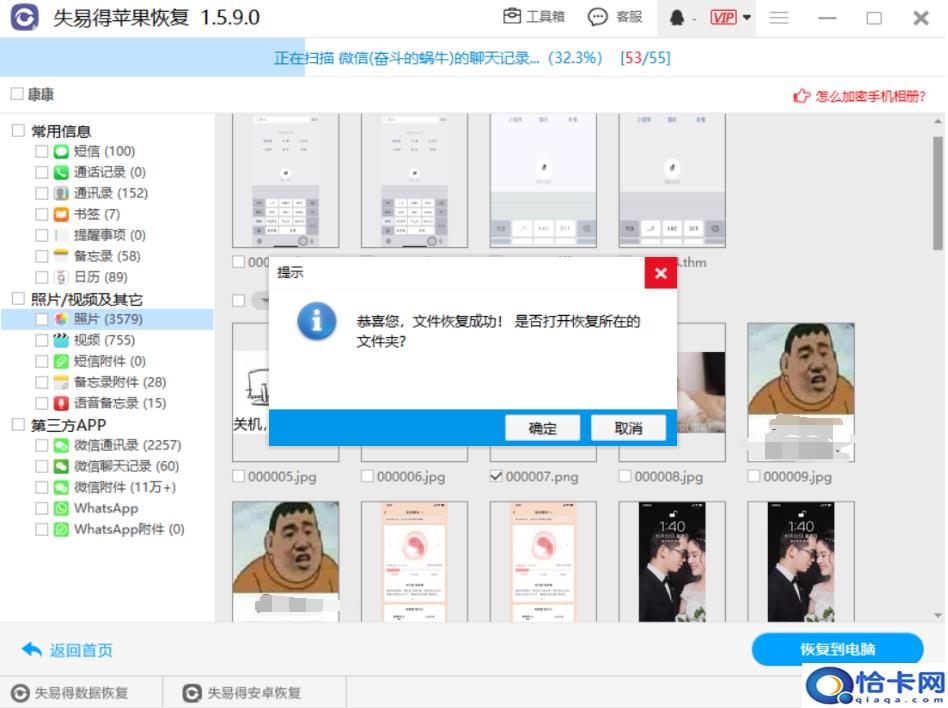Click the 视频 video icon
Viewport: 948px width, 708px height.
[x=61, y=340]
